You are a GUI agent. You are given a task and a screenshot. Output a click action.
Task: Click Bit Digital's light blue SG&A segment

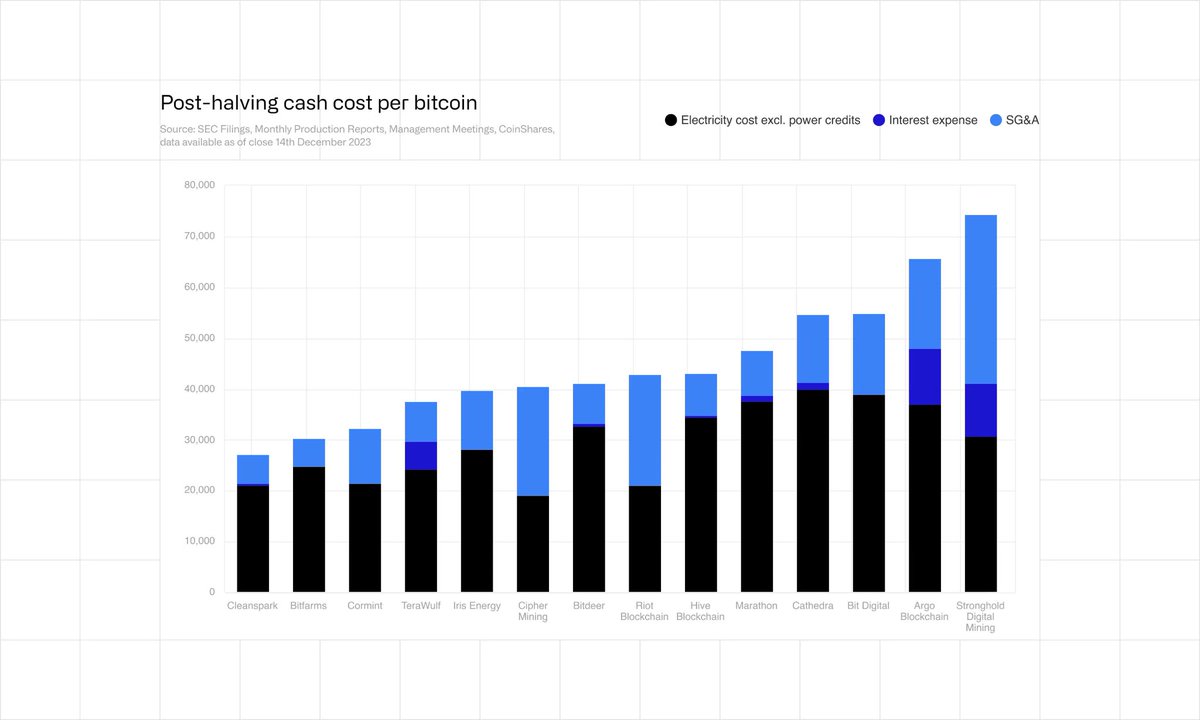pyautogui.click(x=869, y=354)
